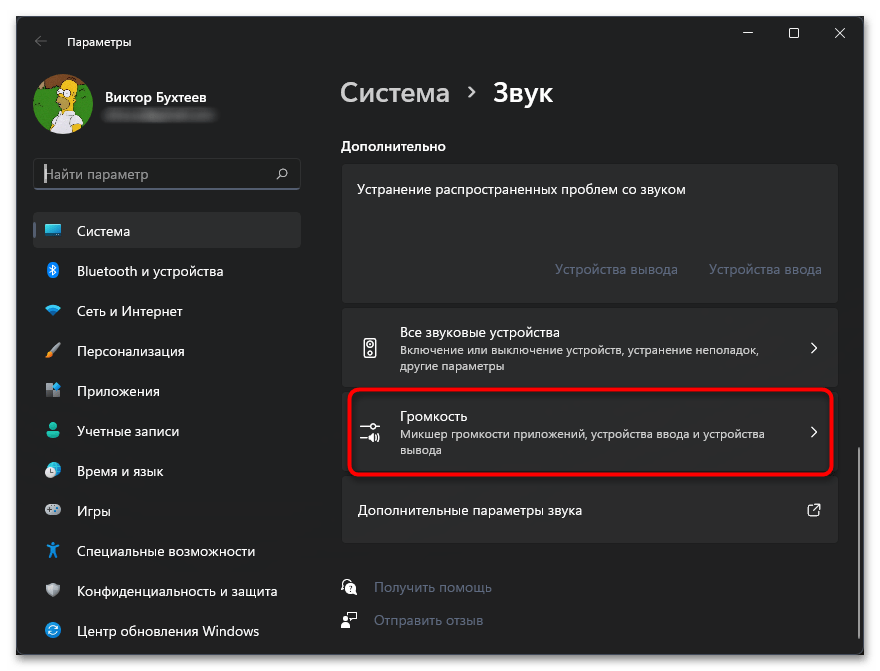Open Специальные возможности settings
This screenshot has width=880, height=671.
(x=165, y=551)
